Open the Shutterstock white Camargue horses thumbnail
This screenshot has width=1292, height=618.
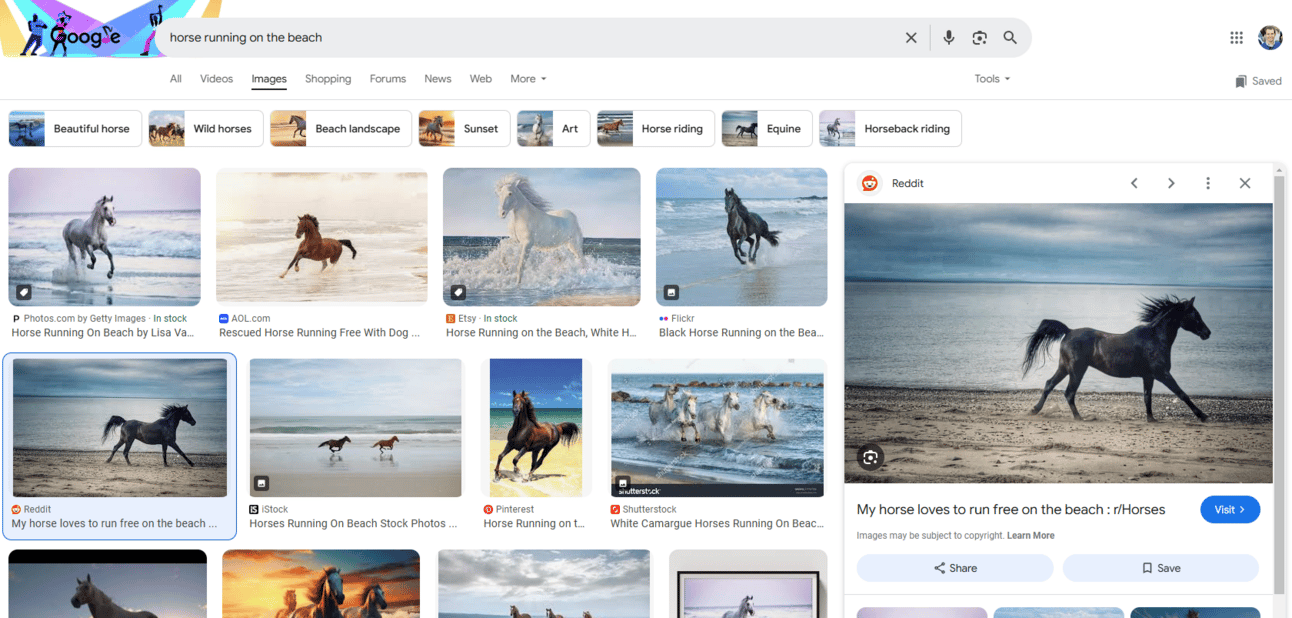pyautogui.click(x=717, y=428)
